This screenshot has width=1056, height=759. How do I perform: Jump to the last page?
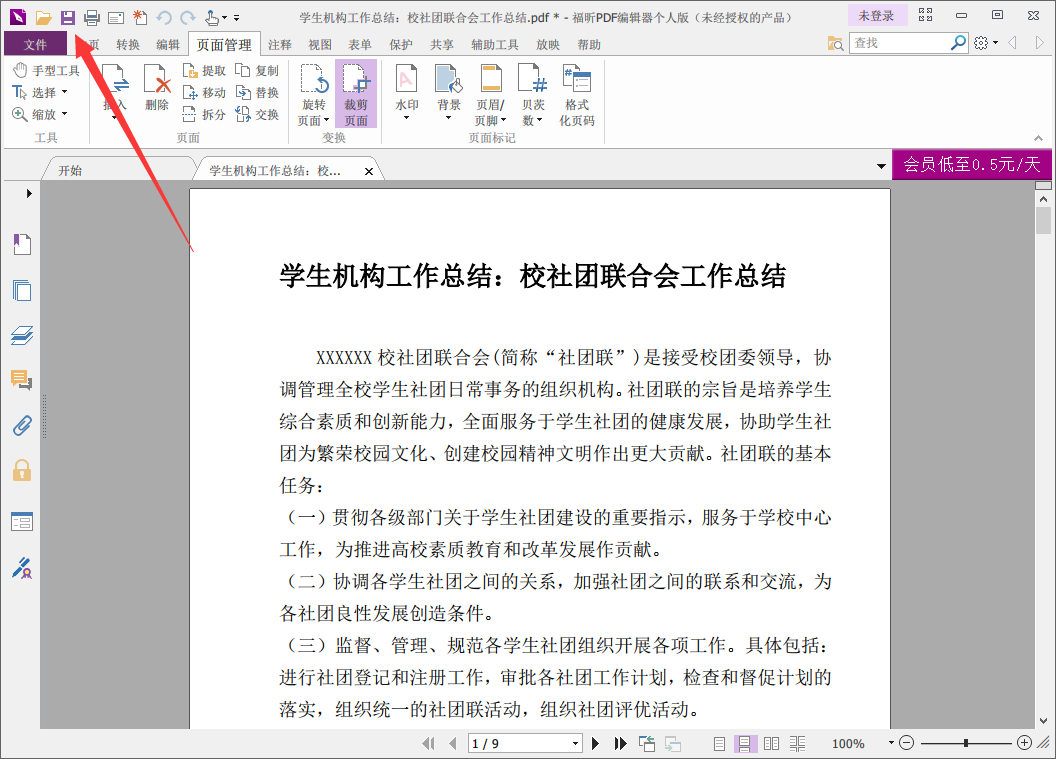(620, 744)
